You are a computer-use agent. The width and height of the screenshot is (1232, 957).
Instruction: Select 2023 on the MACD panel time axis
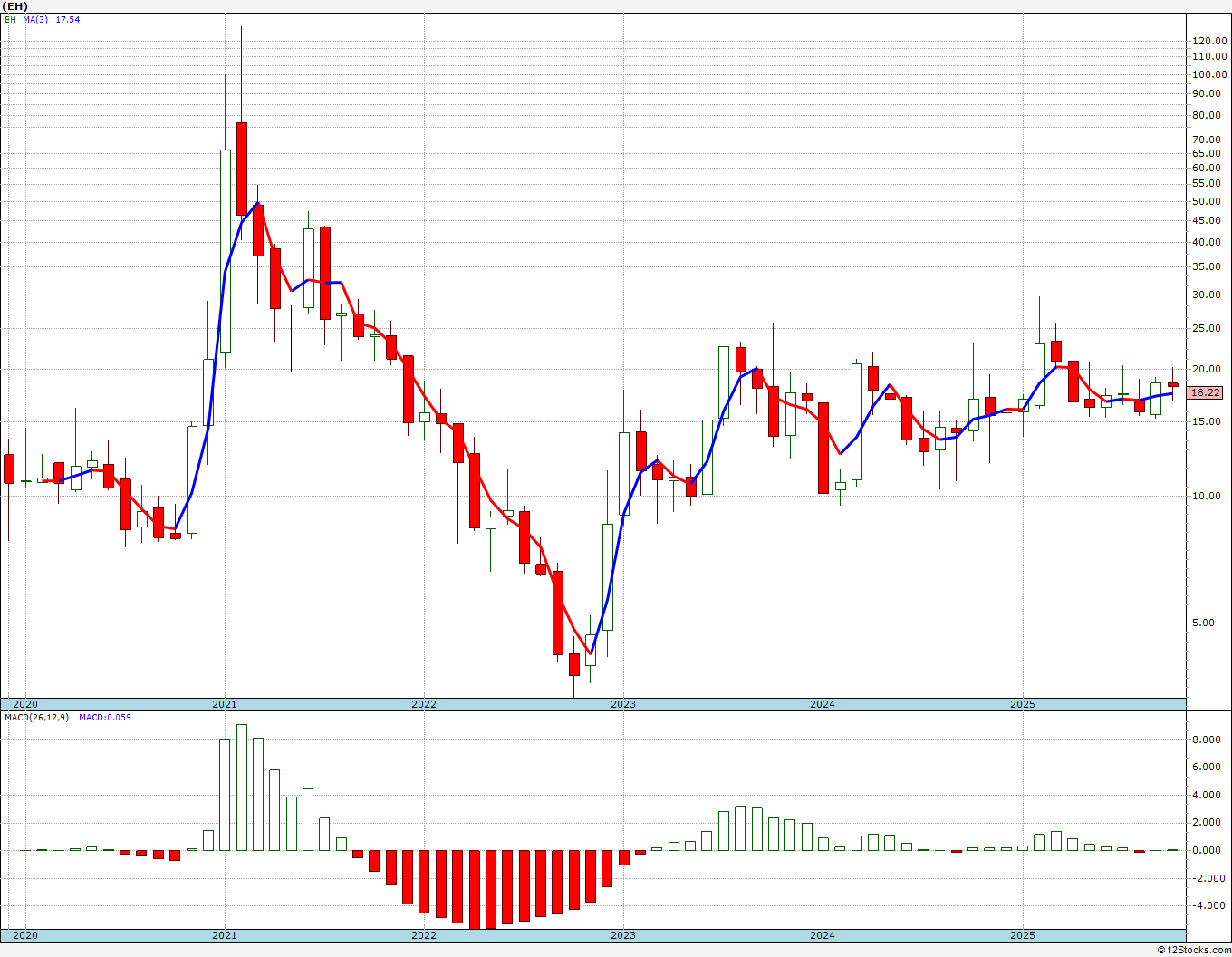(x=623, y=935)
